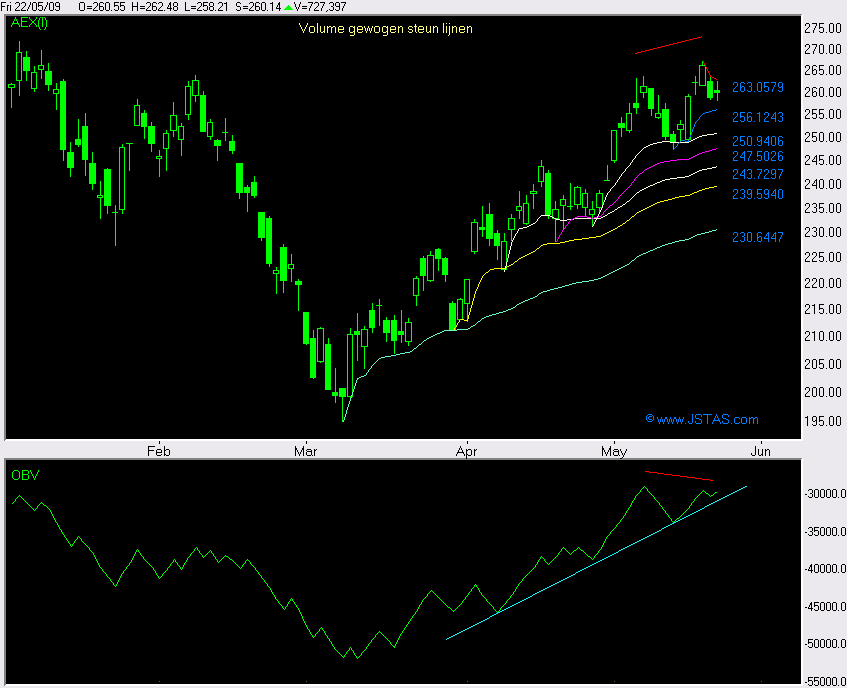Select the 243.7297 support level label

pos(757,174)
